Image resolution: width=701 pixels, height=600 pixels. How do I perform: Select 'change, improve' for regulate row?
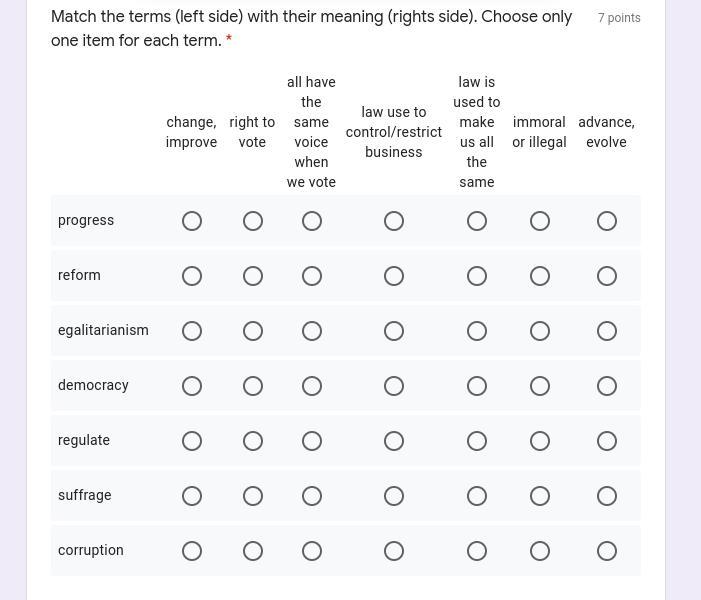click(x=192, y=441)
